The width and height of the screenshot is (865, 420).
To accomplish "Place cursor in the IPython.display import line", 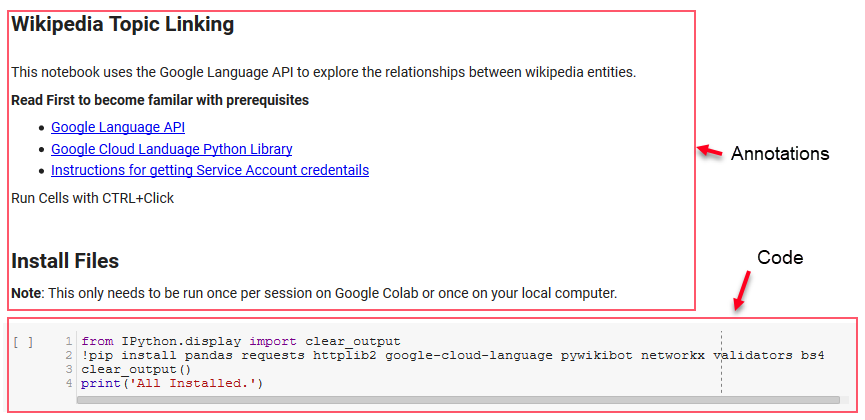I will 240,342.
